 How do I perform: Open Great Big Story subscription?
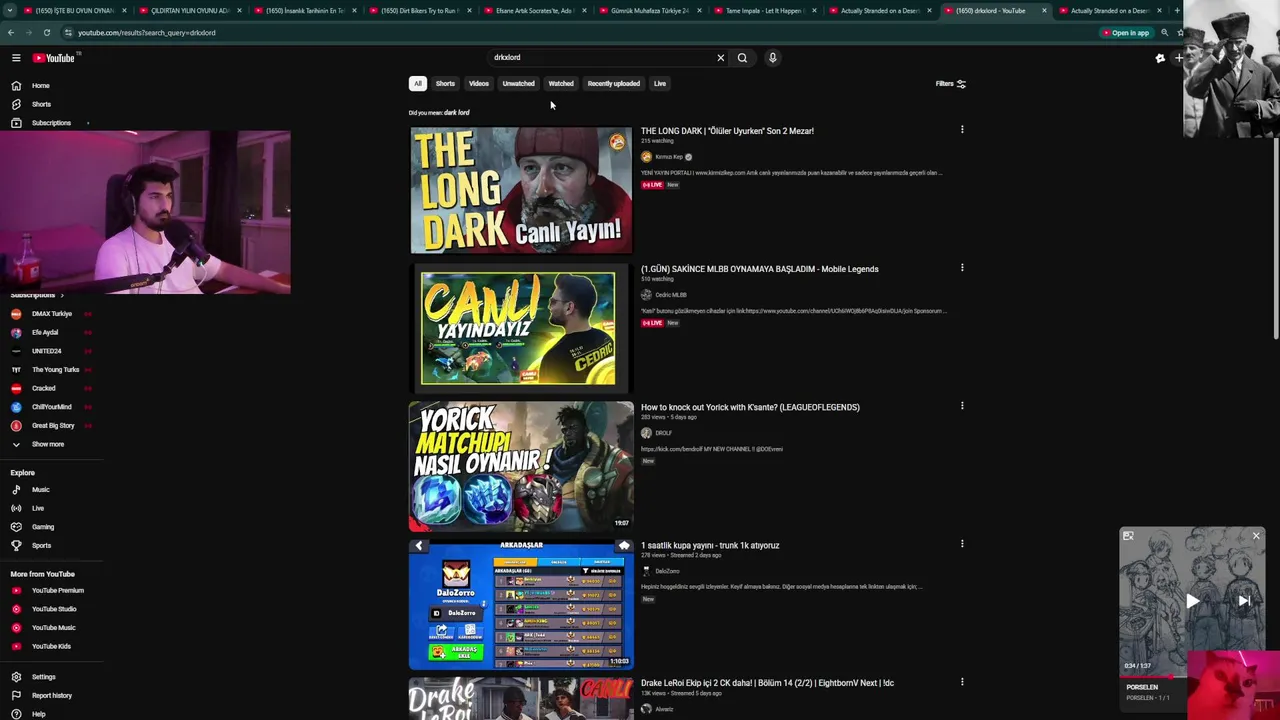[x=52, y=425]
